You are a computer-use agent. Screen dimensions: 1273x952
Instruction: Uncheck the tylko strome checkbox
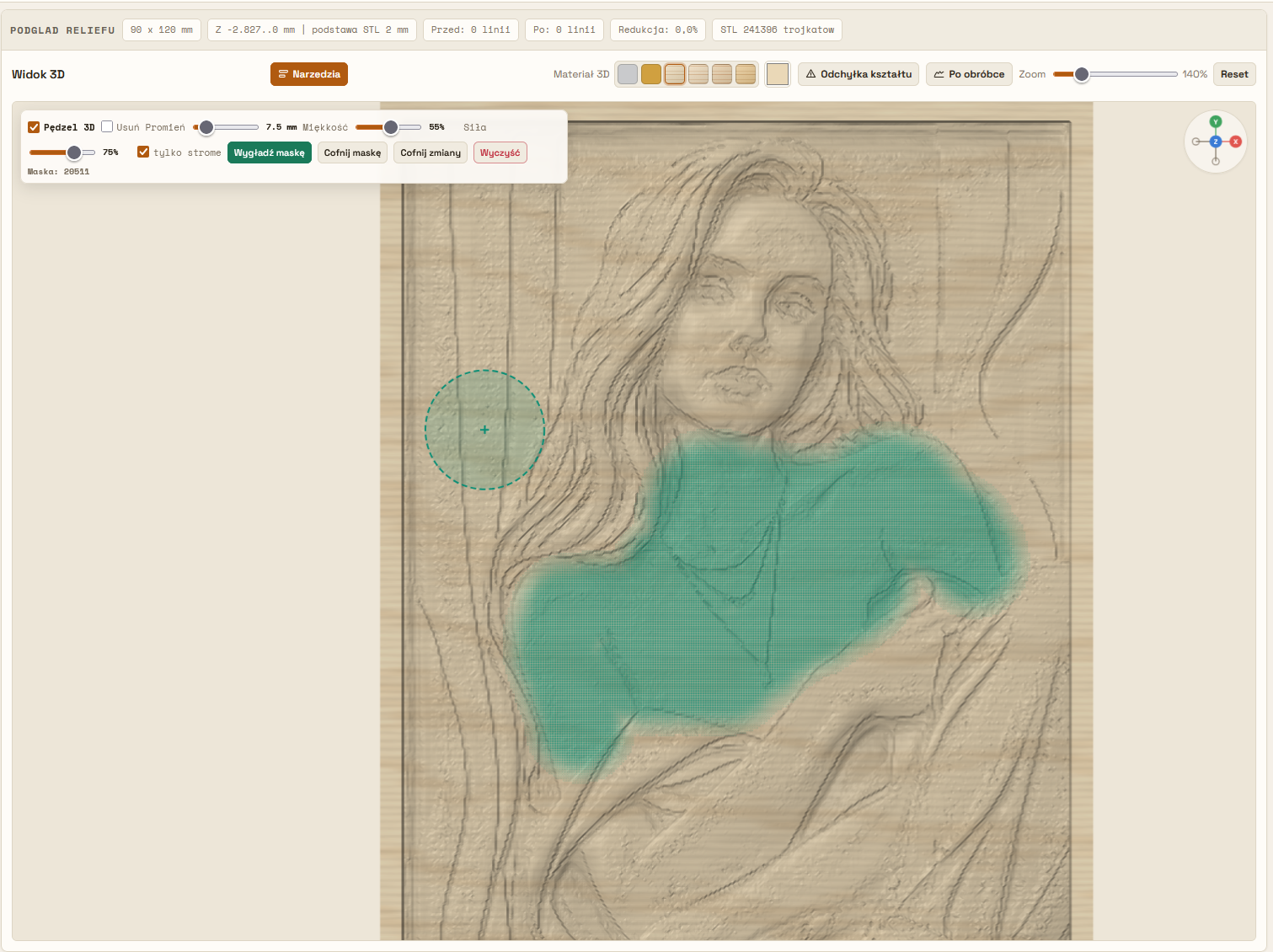coord(143,152)
